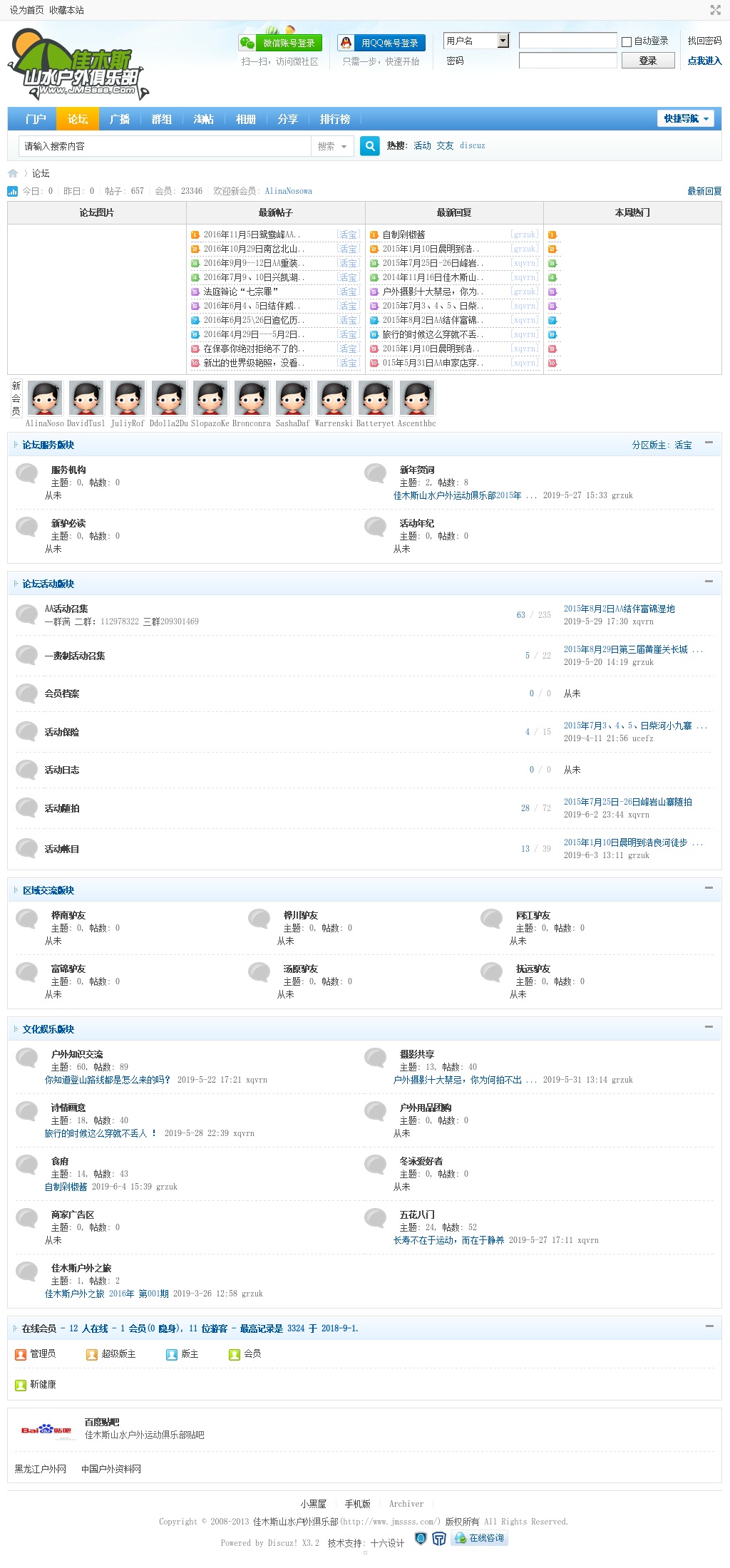Click 收藏本站 at top
The height and width of the screenshot is (1568, 730).
click(x=66, y=10)
